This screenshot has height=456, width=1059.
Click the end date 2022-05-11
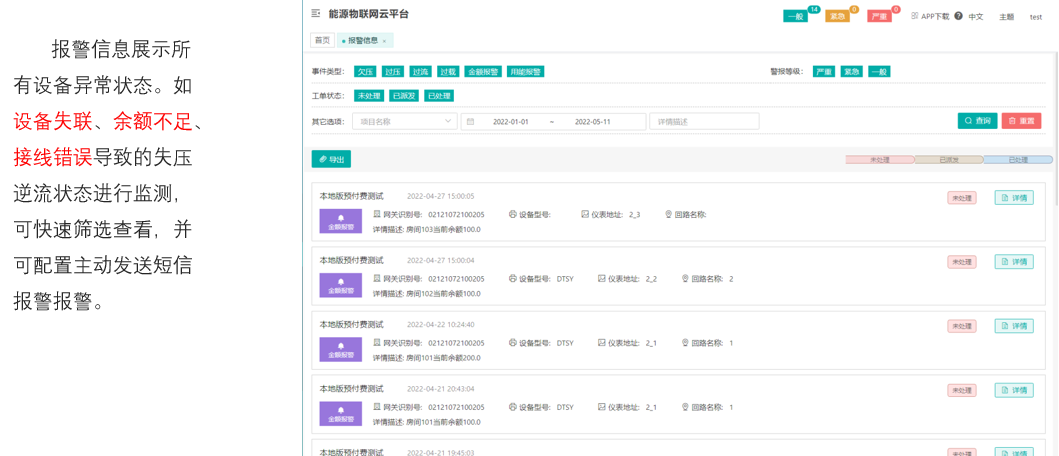(592, 122)
